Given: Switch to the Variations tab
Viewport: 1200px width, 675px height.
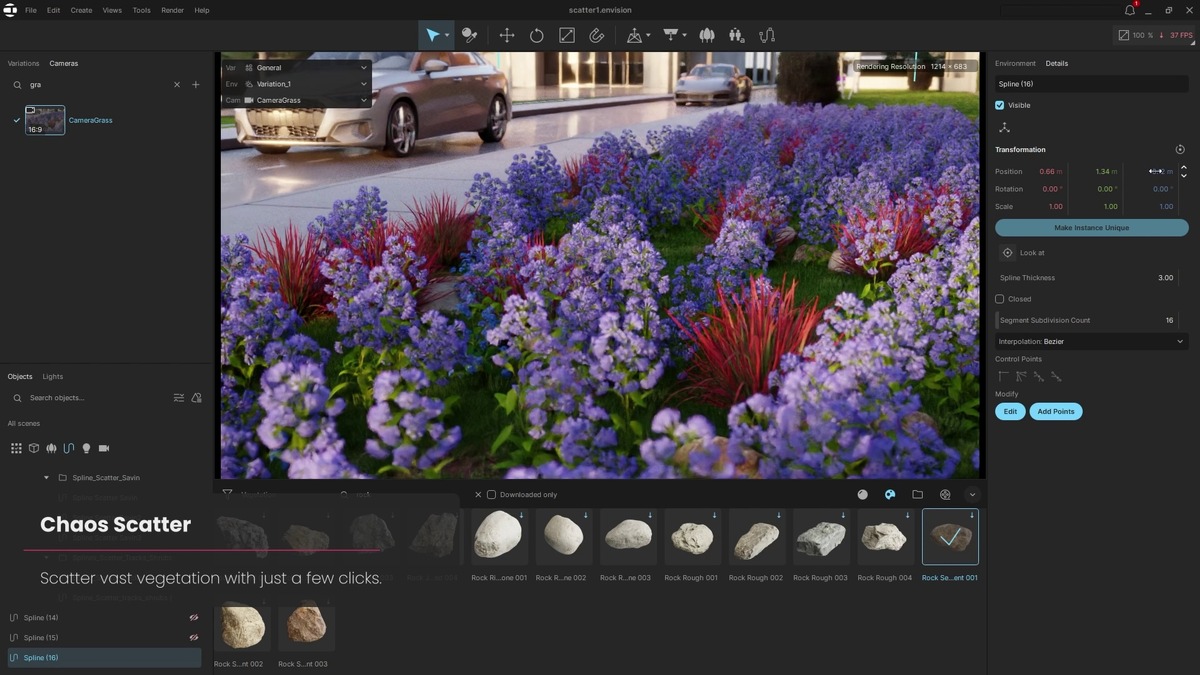Looking at the screenshot, I should 24,63.
